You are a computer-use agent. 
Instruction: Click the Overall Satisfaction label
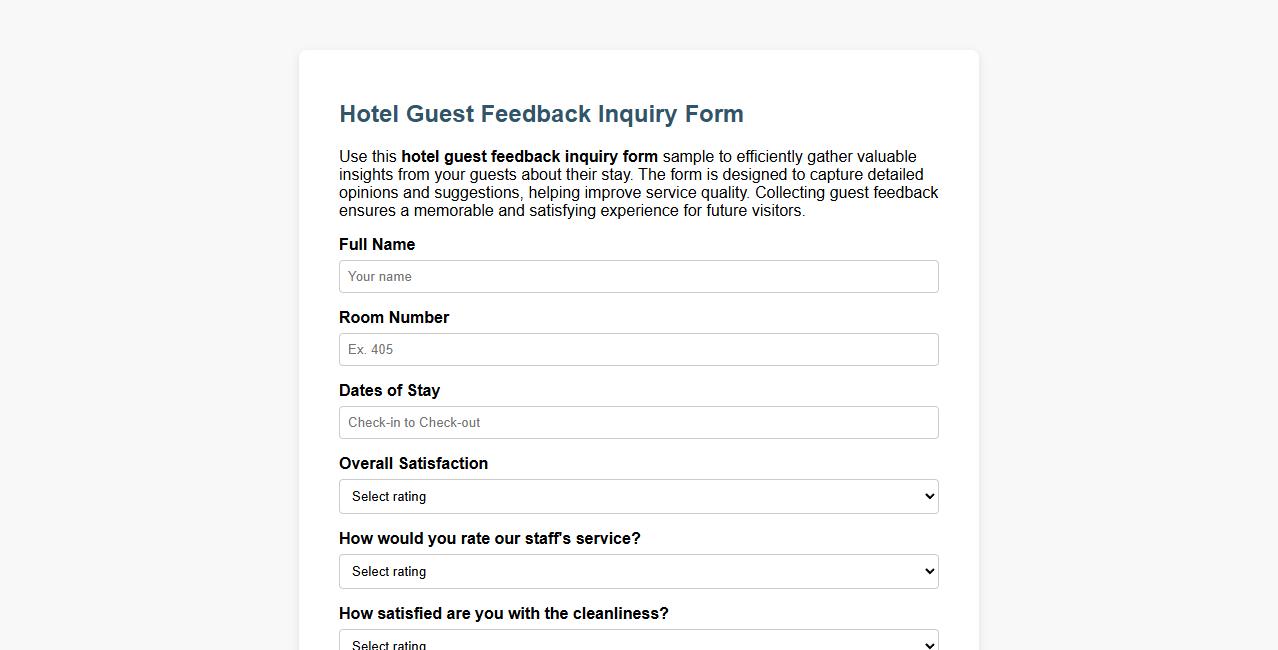[x=413, y=463]
